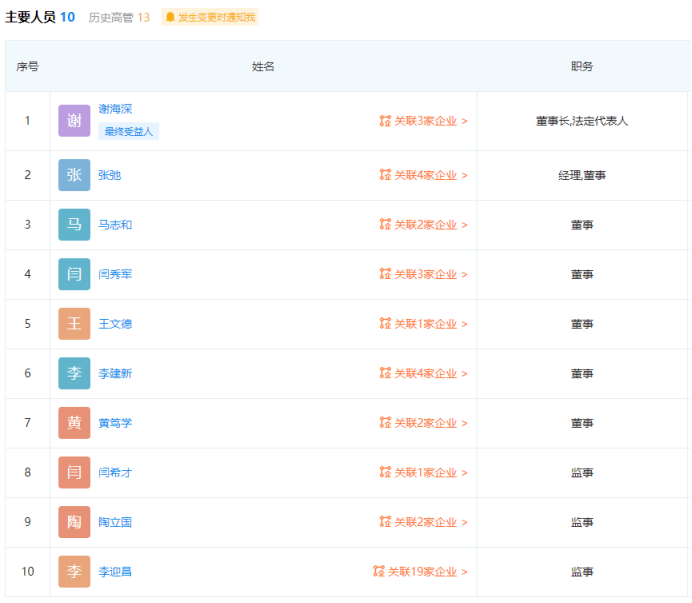Expand 关联19家企业 for 李迎昌

[420, 572]
